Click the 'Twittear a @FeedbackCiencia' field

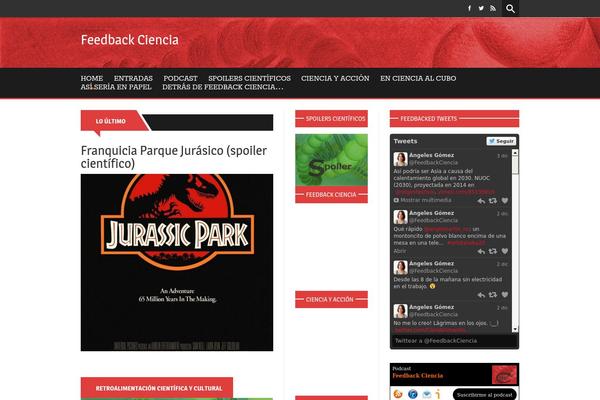[454, 341]
